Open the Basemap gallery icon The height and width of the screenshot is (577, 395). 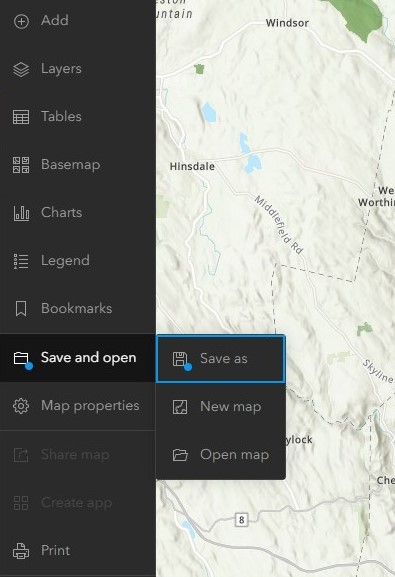pos(21,165)
